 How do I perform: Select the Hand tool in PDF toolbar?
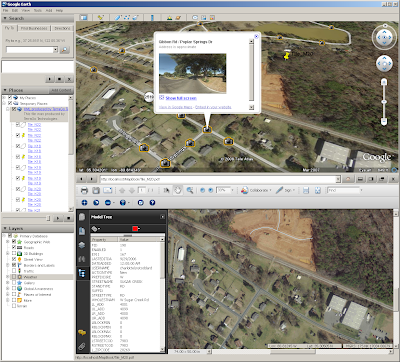pyautogui.click(x=178, y=190)
